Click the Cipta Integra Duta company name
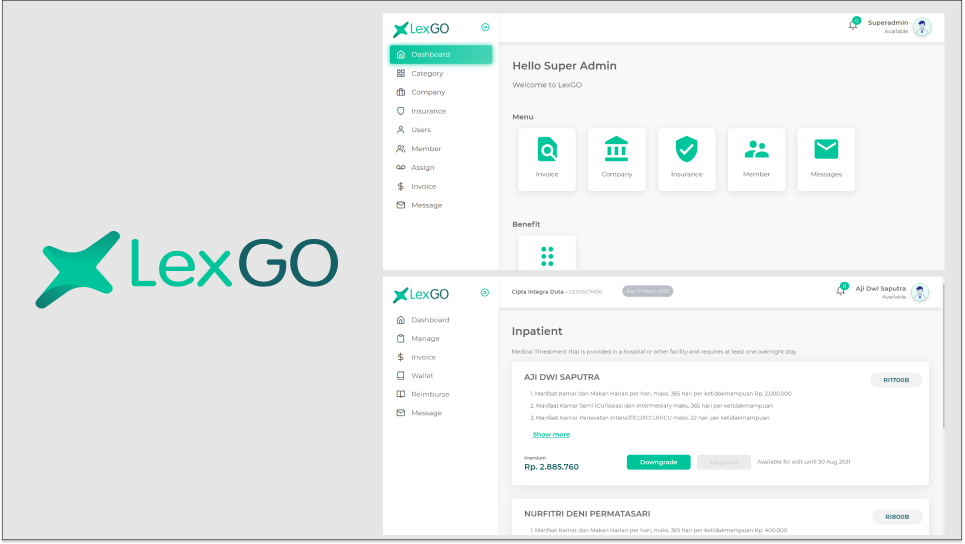Screen dimensions: 965x544 [537, 292]
